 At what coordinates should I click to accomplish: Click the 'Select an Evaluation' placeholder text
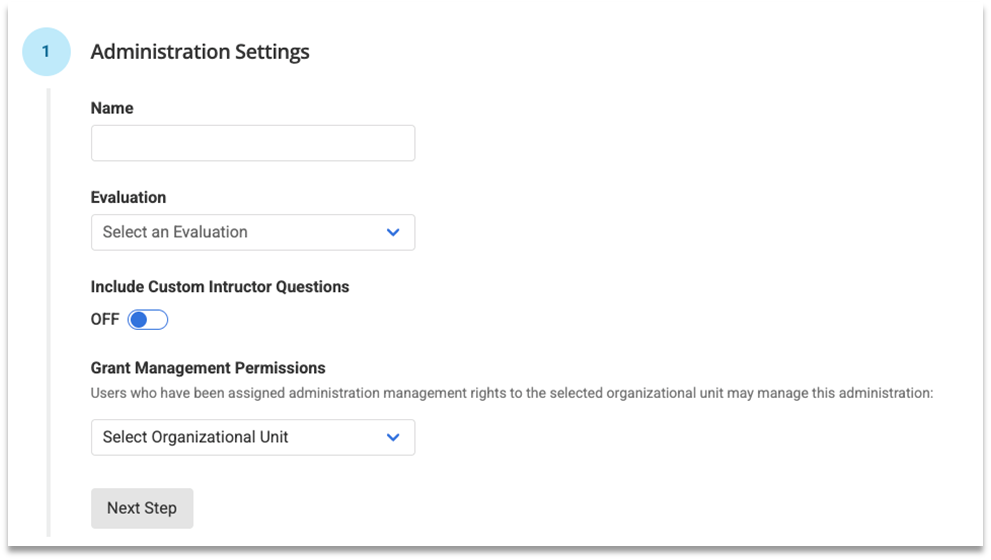point(175,232)
